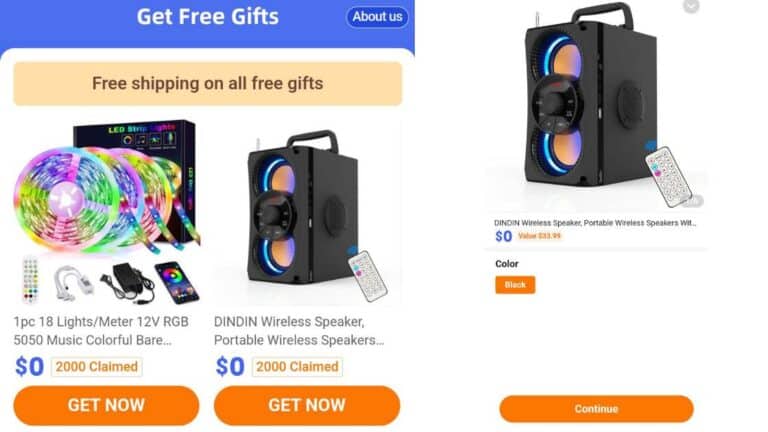Open the speaker image in gifts list
The width and height of the screenshot is (768, 432).
tap(307, 212)
